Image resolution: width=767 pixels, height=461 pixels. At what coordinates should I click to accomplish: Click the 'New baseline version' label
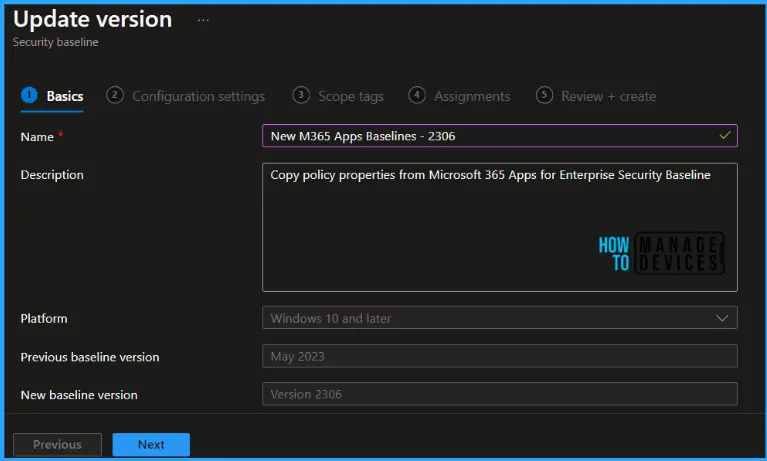(79, 395)
